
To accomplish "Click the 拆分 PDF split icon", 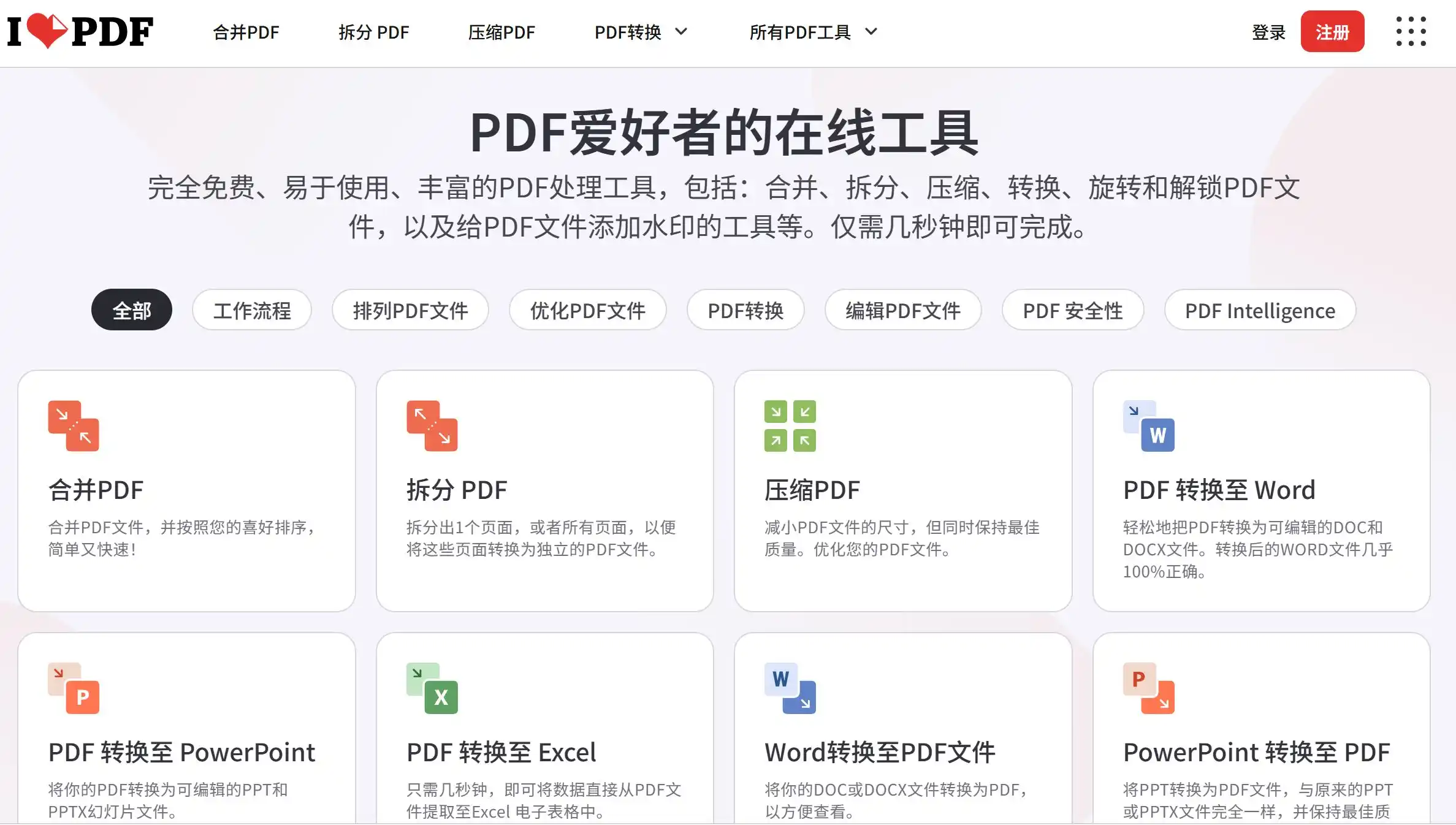I will [x=432, y=426].
